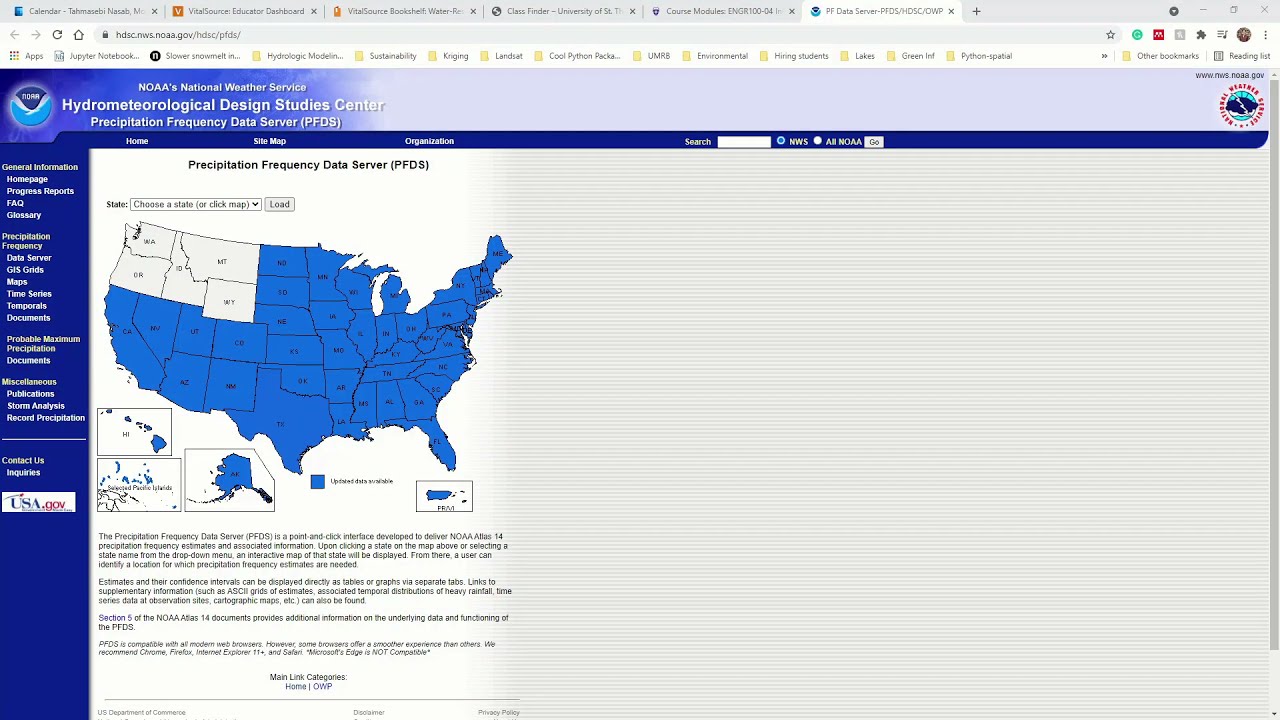1280x720 pixels.
Task: Click USA.gov logo in sidebar
Action: (x=38, y=503)
